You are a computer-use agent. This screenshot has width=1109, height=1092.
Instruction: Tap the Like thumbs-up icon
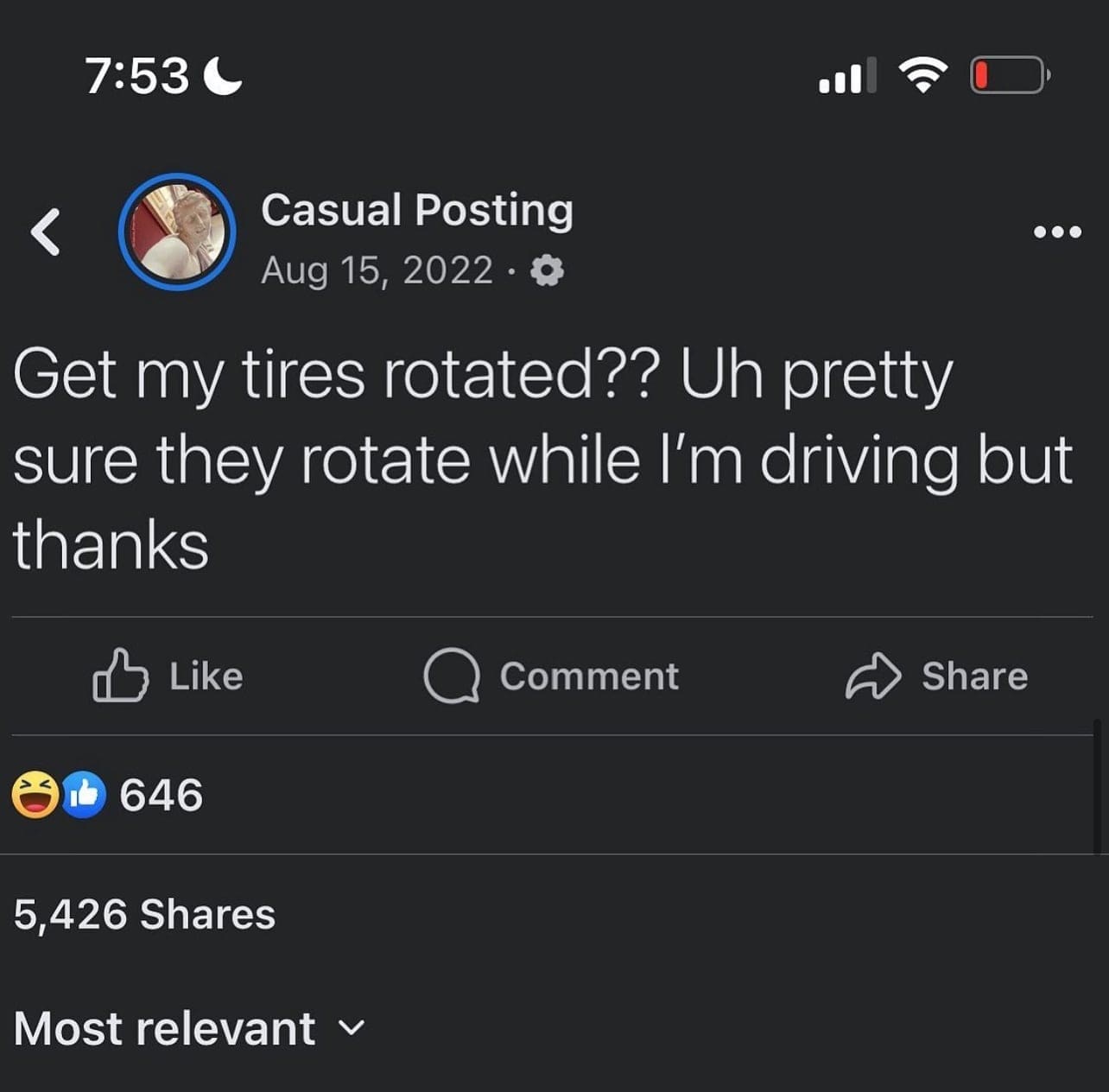pos(119,676)
